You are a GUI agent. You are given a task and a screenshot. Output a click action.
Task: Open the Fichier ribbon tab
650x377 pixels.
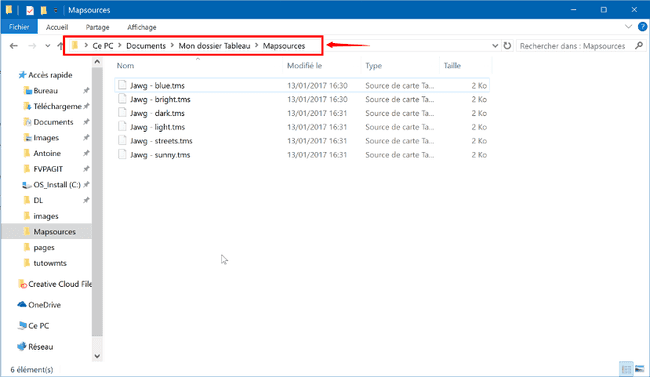(19, 27)
